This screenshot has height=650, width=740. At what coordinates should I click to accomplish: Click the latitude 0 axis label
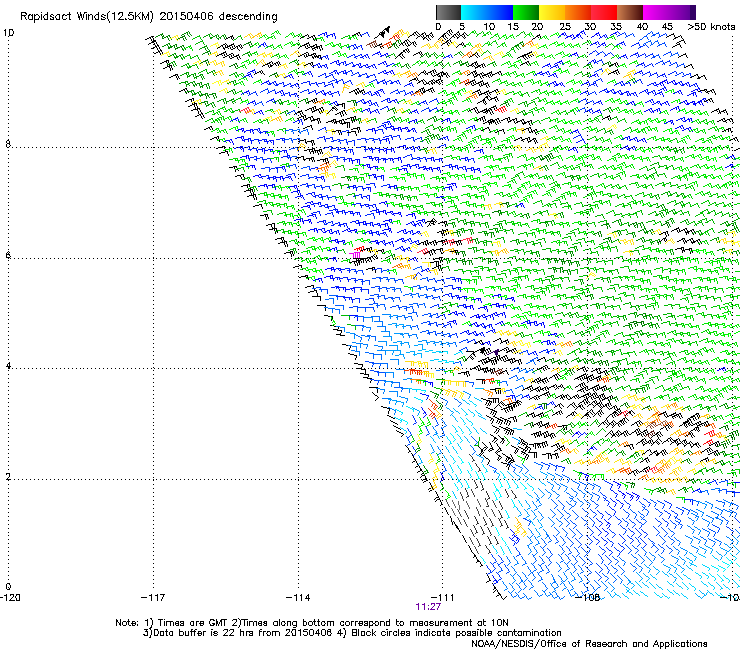click(8, 587)
